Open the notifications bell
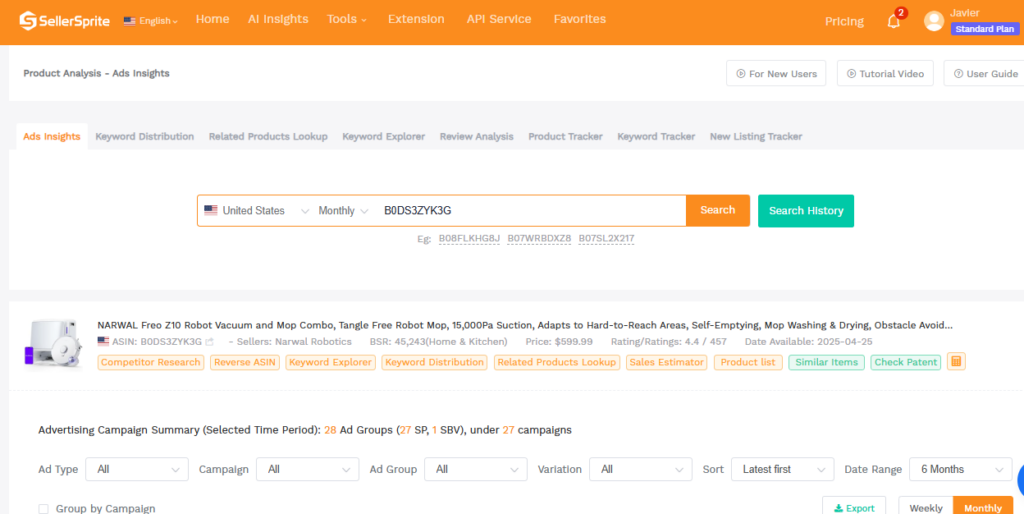The width and height of the screenshot is (1024, 514). (894, 22)
